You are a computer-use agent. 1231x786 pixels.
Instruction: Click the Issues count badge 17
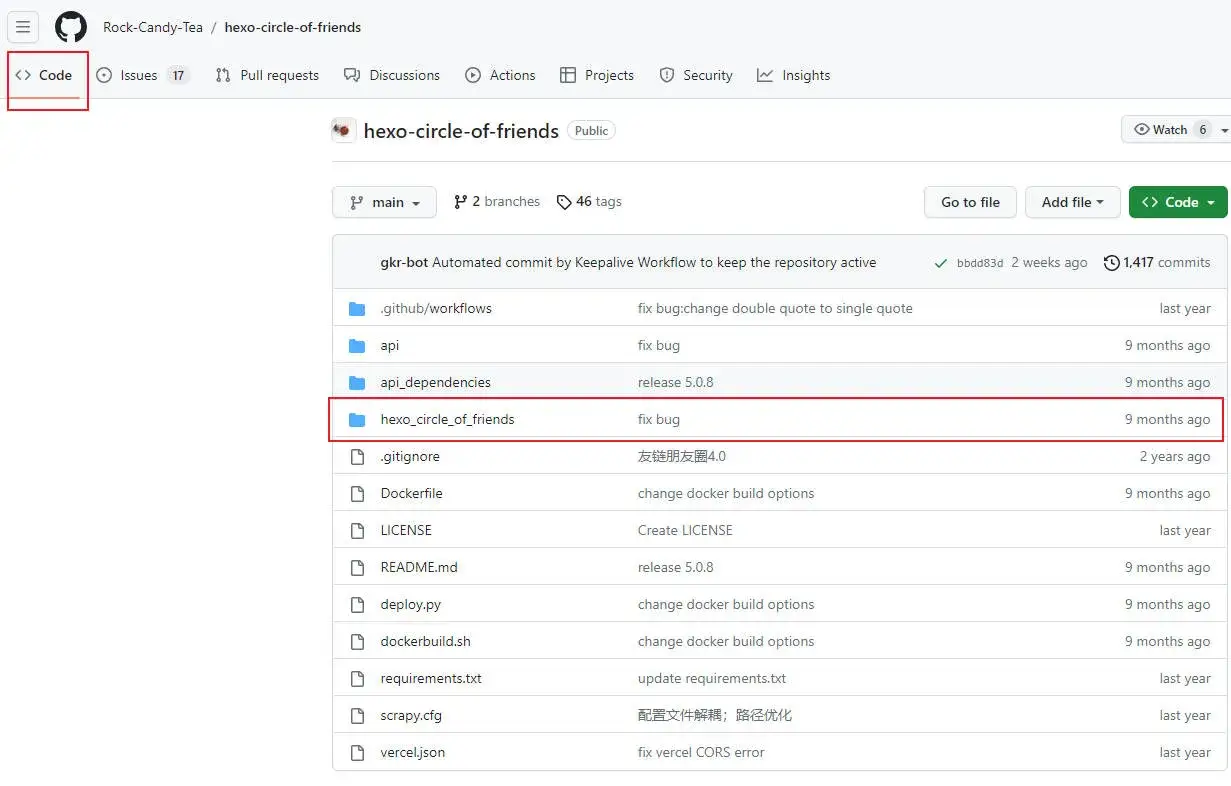[178, 76]
